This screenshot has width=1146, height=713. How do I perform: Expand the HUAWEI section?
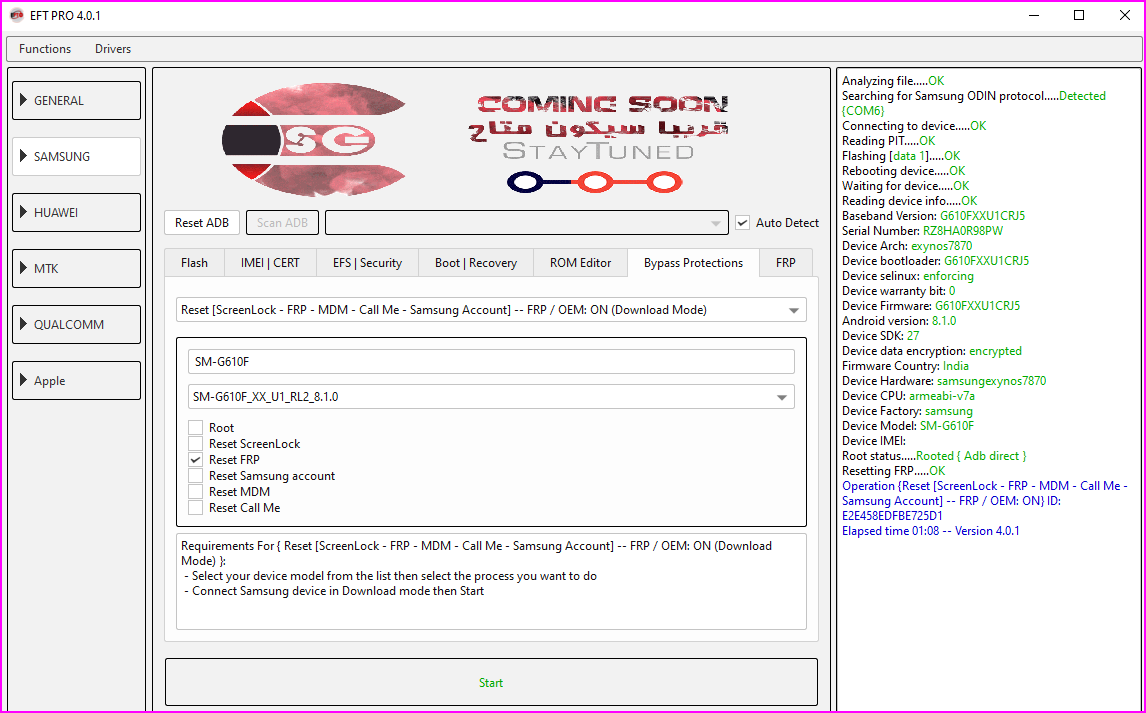click(x=76, y=213)
